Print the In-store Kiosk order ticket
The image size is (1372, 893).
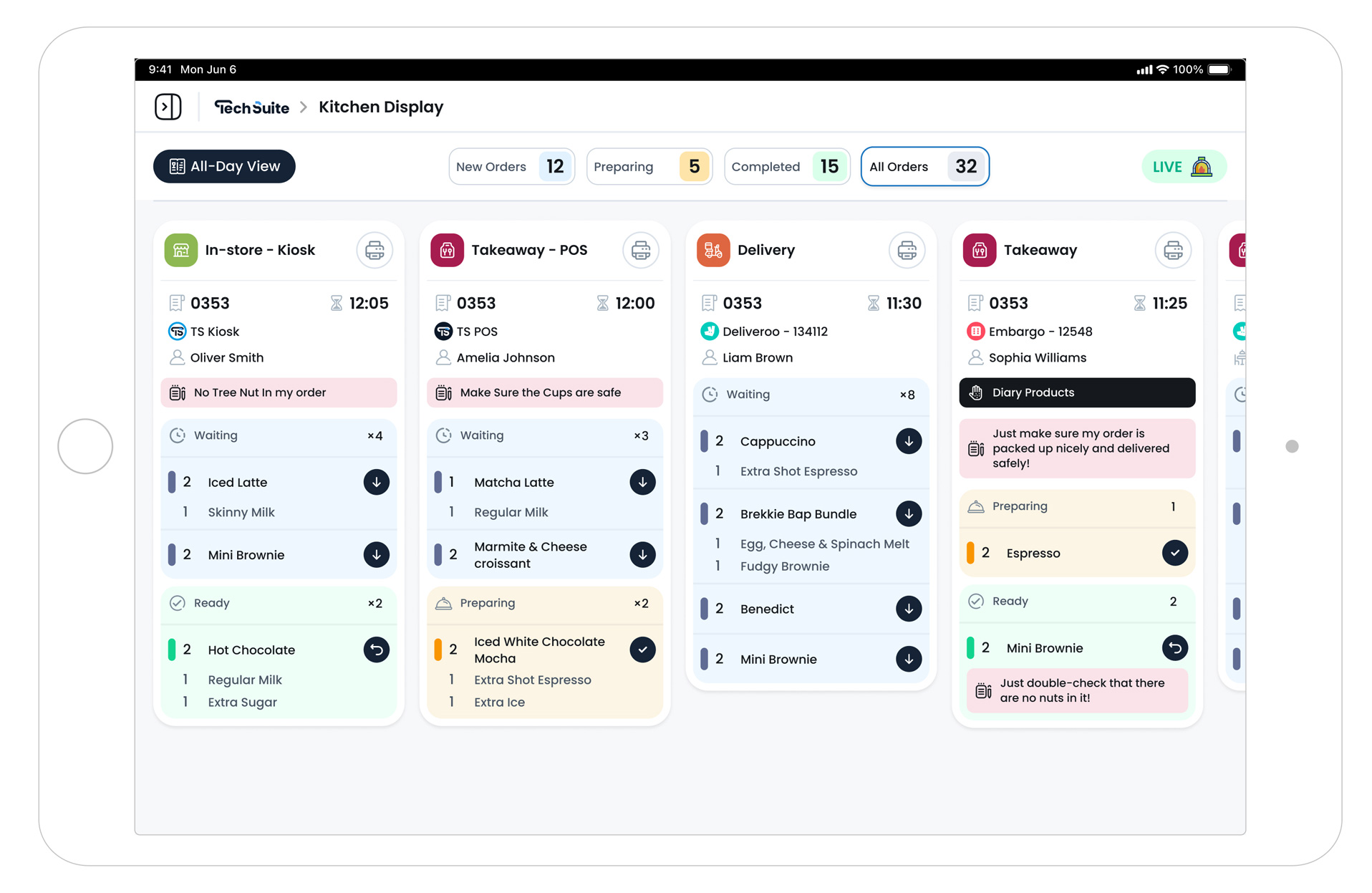tap(375, 250)
